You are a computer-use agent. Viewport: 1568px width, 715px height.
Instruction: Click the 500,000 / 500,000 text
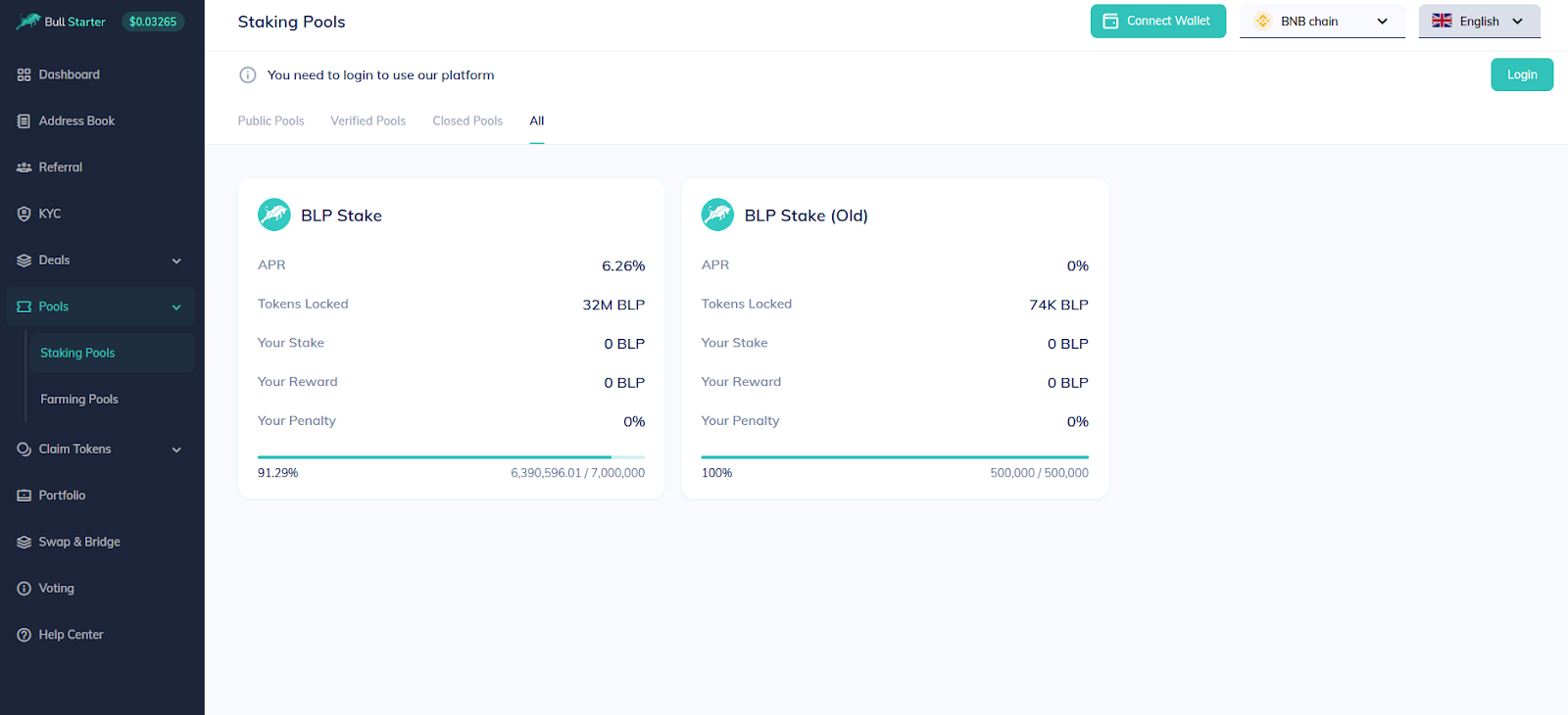(1039, 473)
